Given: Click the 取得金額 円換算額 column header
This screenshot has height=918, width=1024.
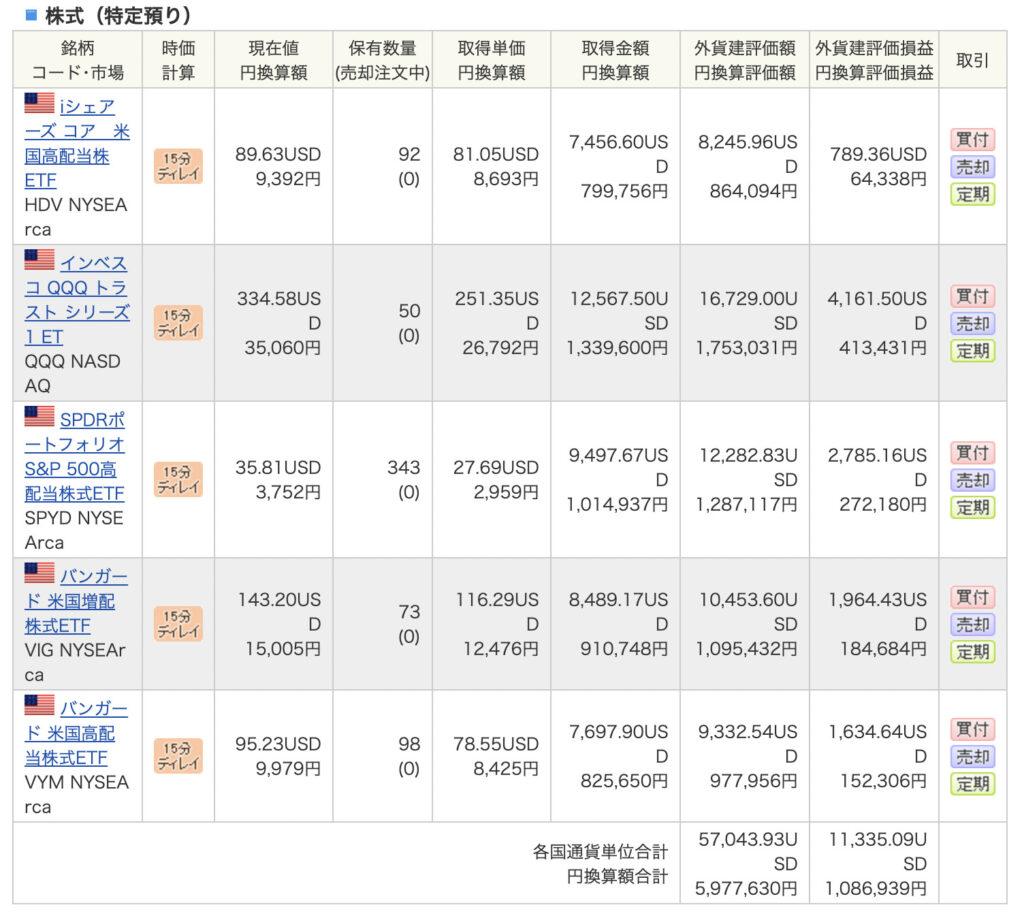Looking at the screenshot, I should click(615, 59).
